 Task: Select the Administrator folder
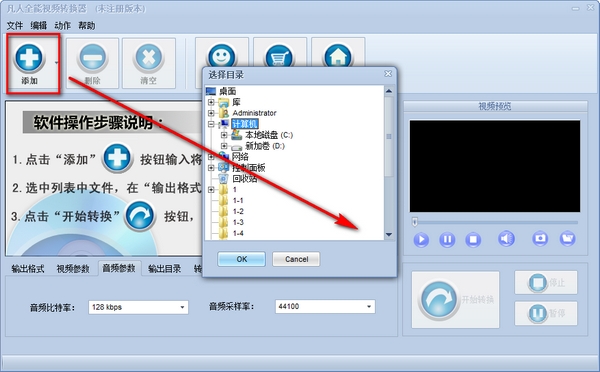(254, 113)
